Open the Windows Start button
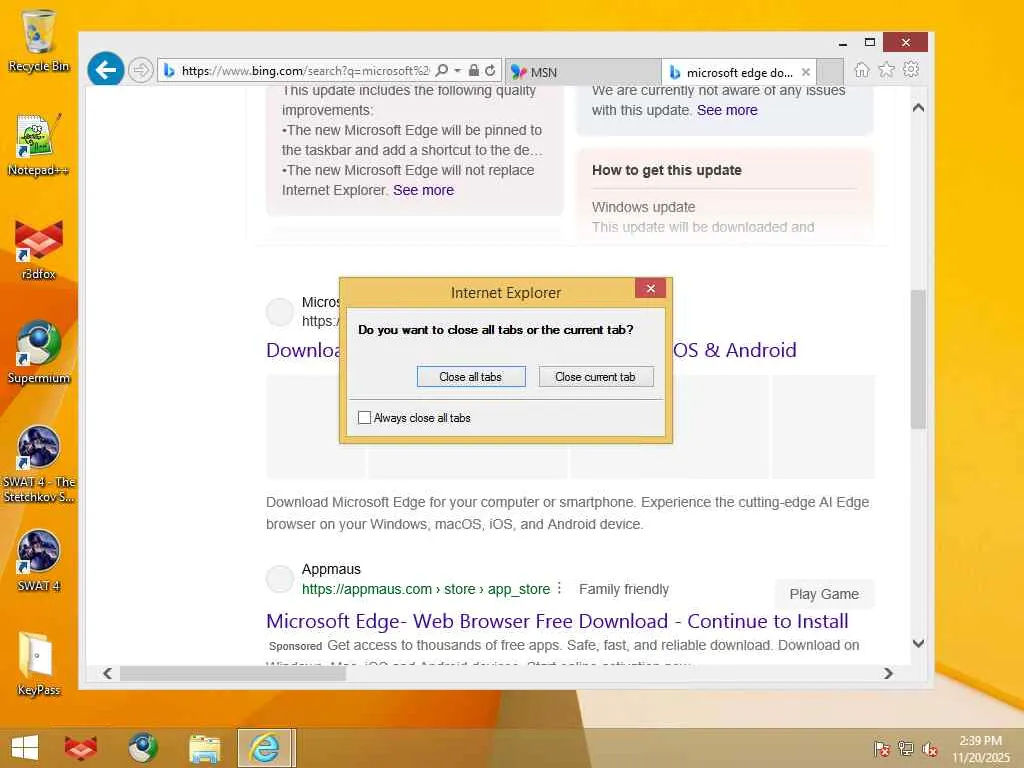This screenshot has width=1024, height=768. (x=25, y=748)
